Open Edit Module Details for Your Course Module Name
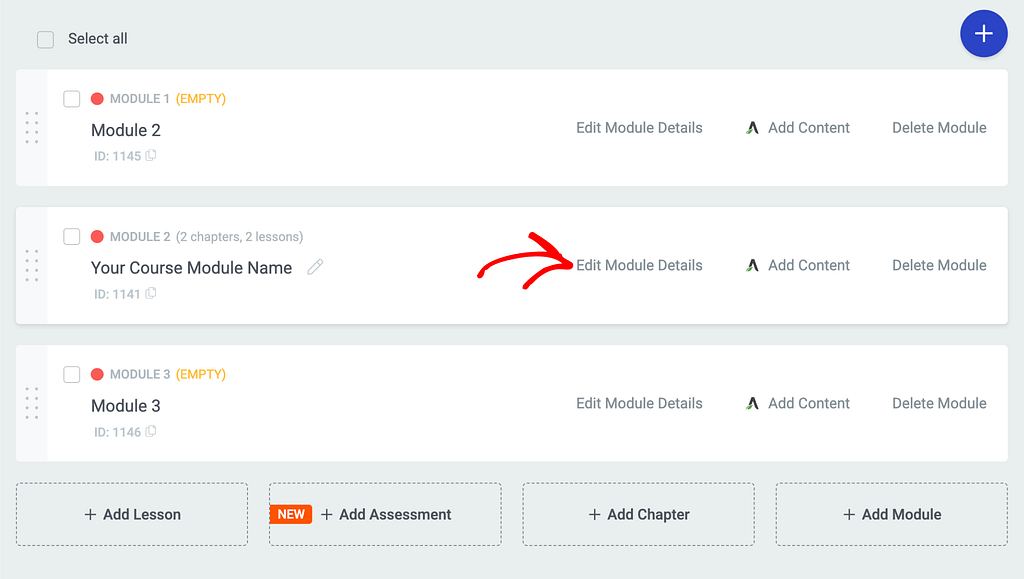 pos(639,266)
